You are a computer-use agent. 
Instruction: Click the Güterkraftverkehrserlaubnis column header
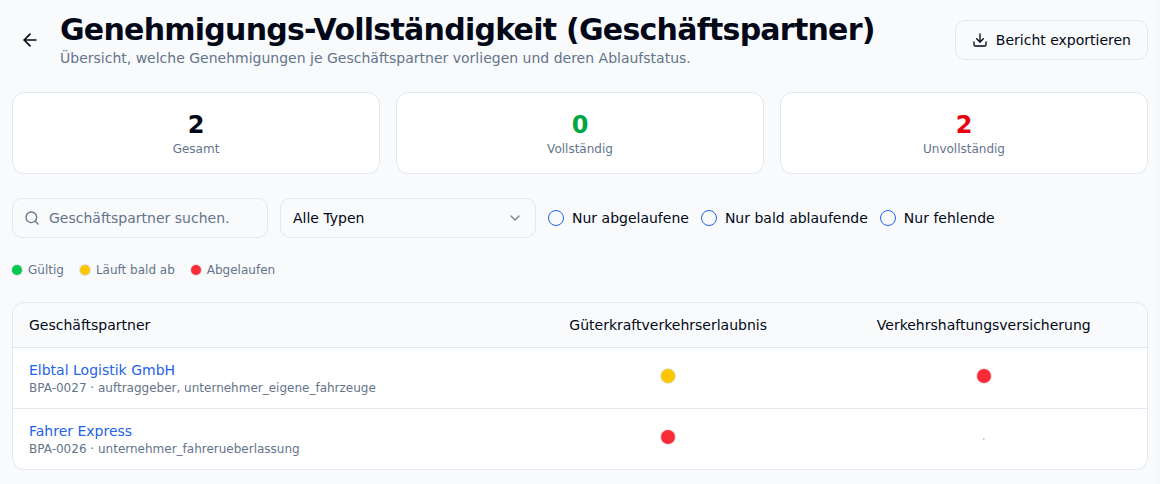(x=668, y=325)
